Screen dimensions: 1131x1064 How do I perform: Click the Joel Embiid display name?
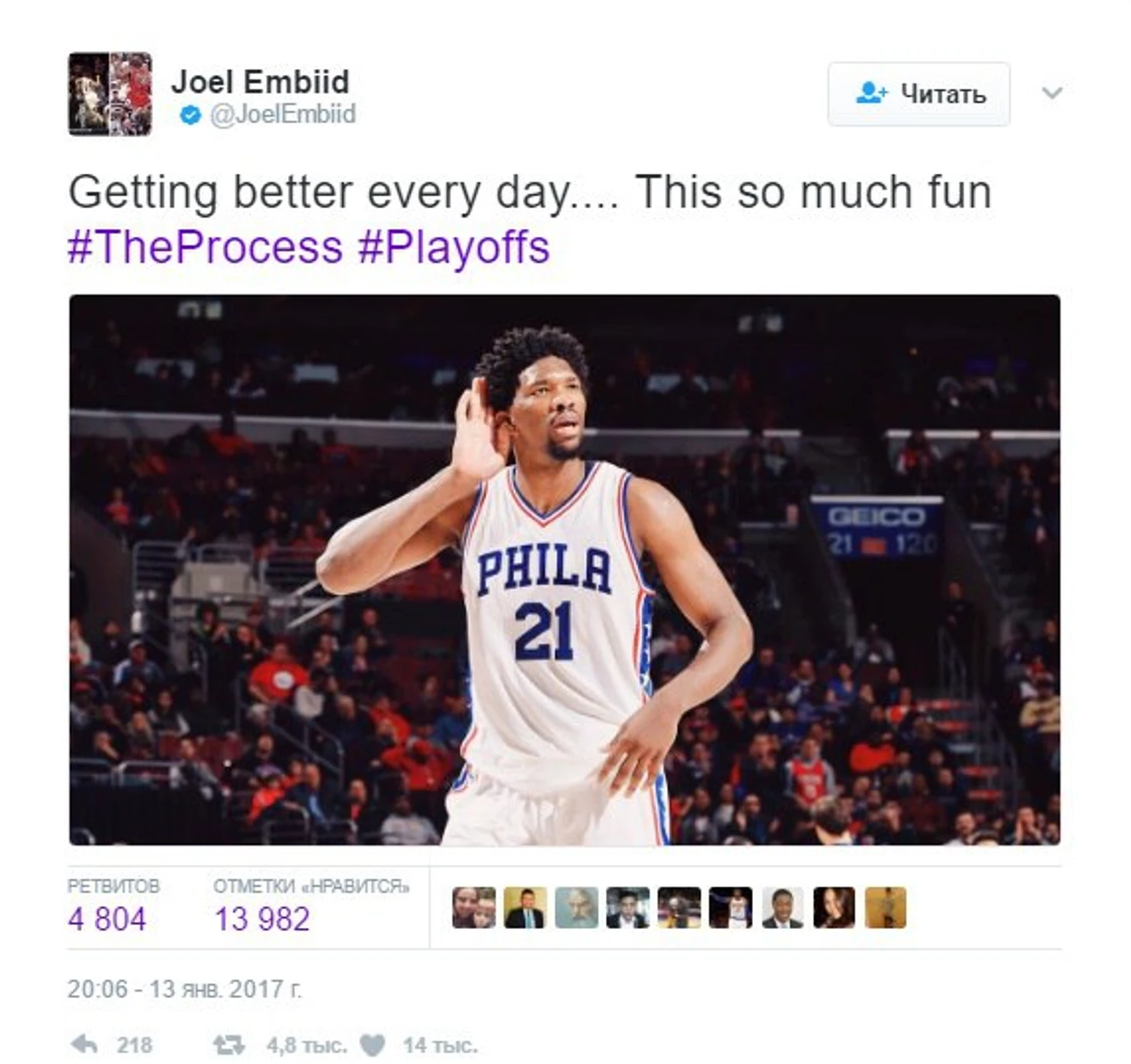(260, 81)
